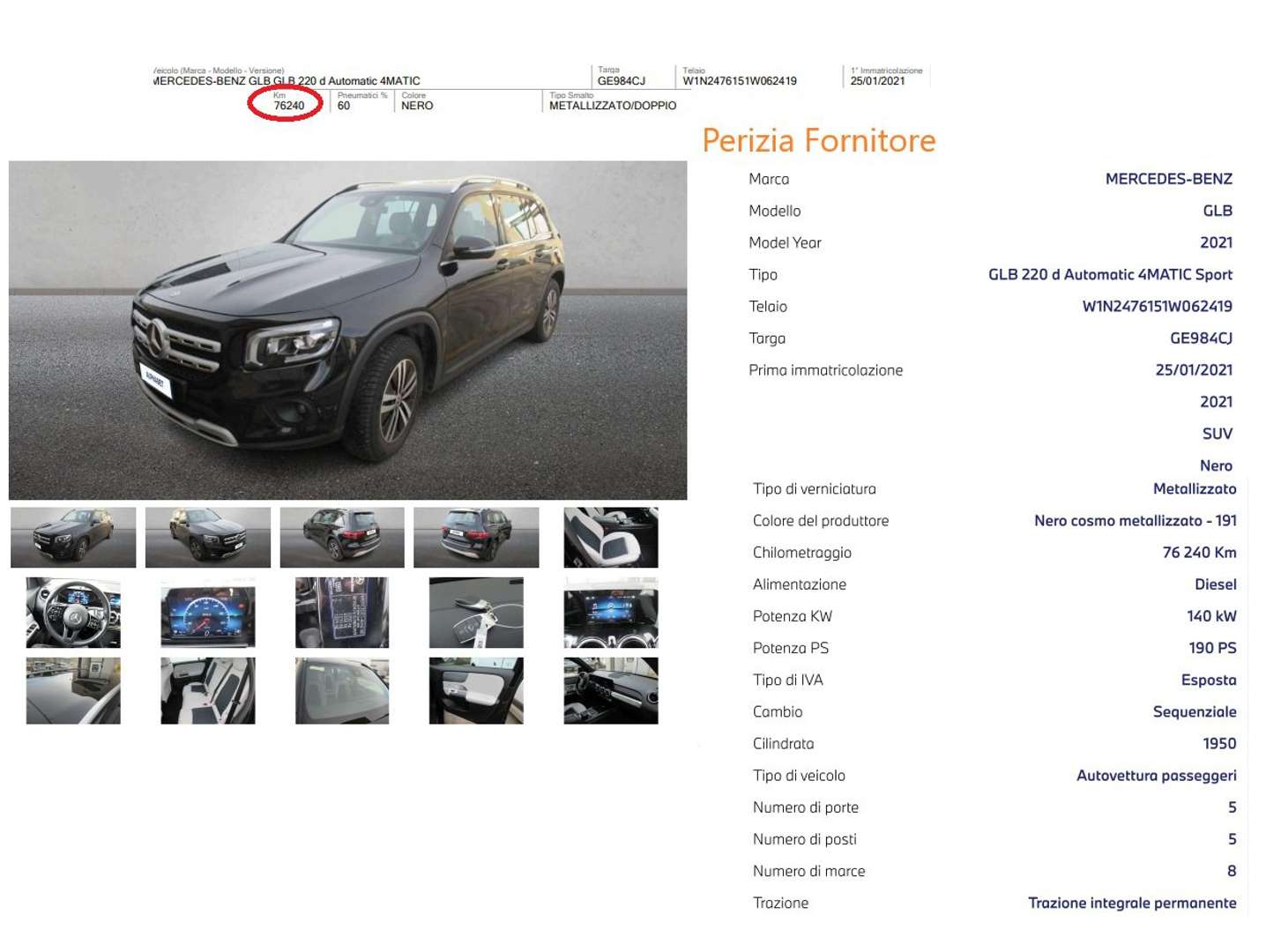Open the steering wheel photo thumbnail
The width and height of the screenshot is (1281, 952).
(x=73, y=613)
